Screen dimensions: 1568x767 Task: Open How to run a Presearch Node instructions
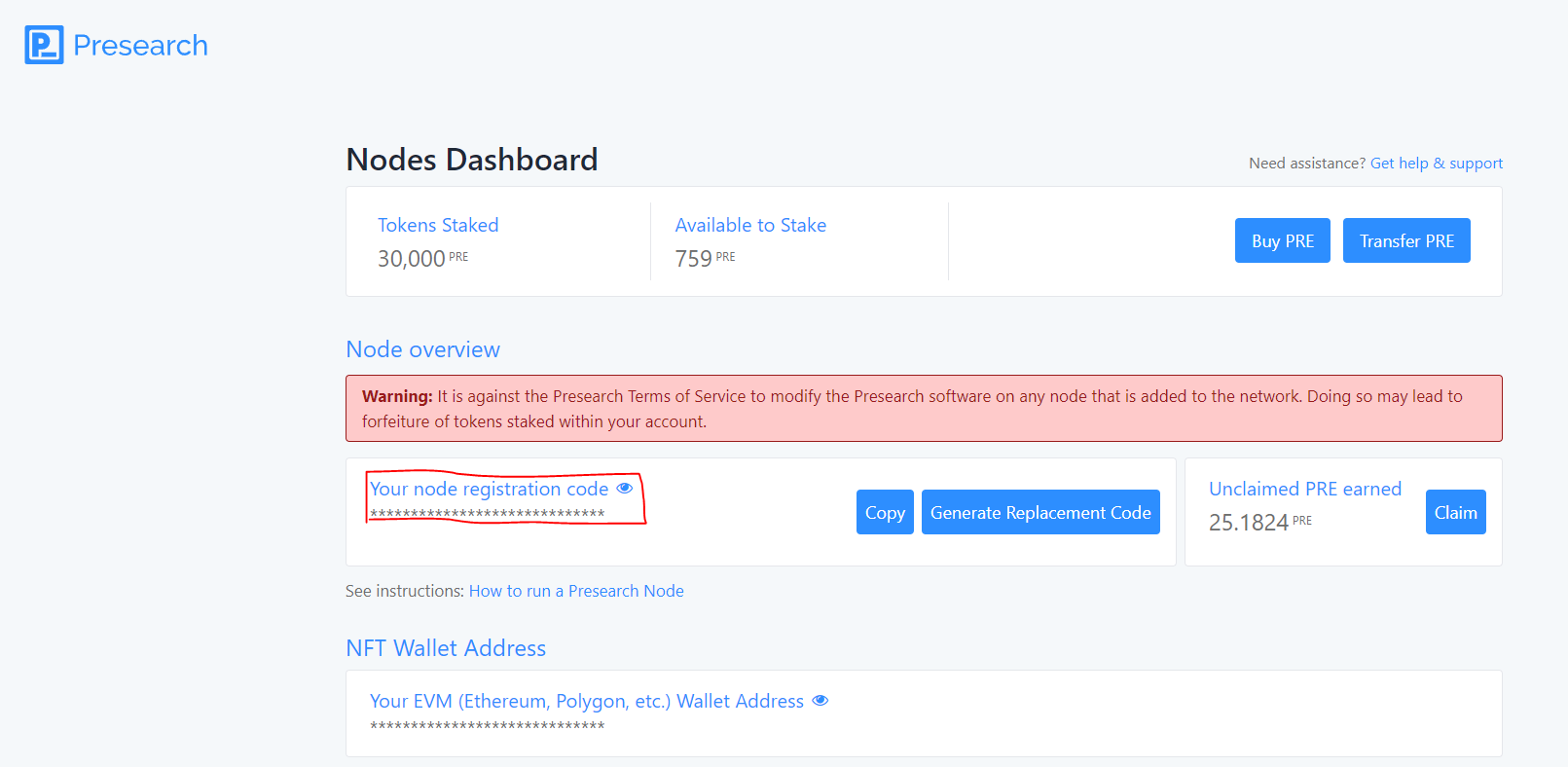pos(576,591)
